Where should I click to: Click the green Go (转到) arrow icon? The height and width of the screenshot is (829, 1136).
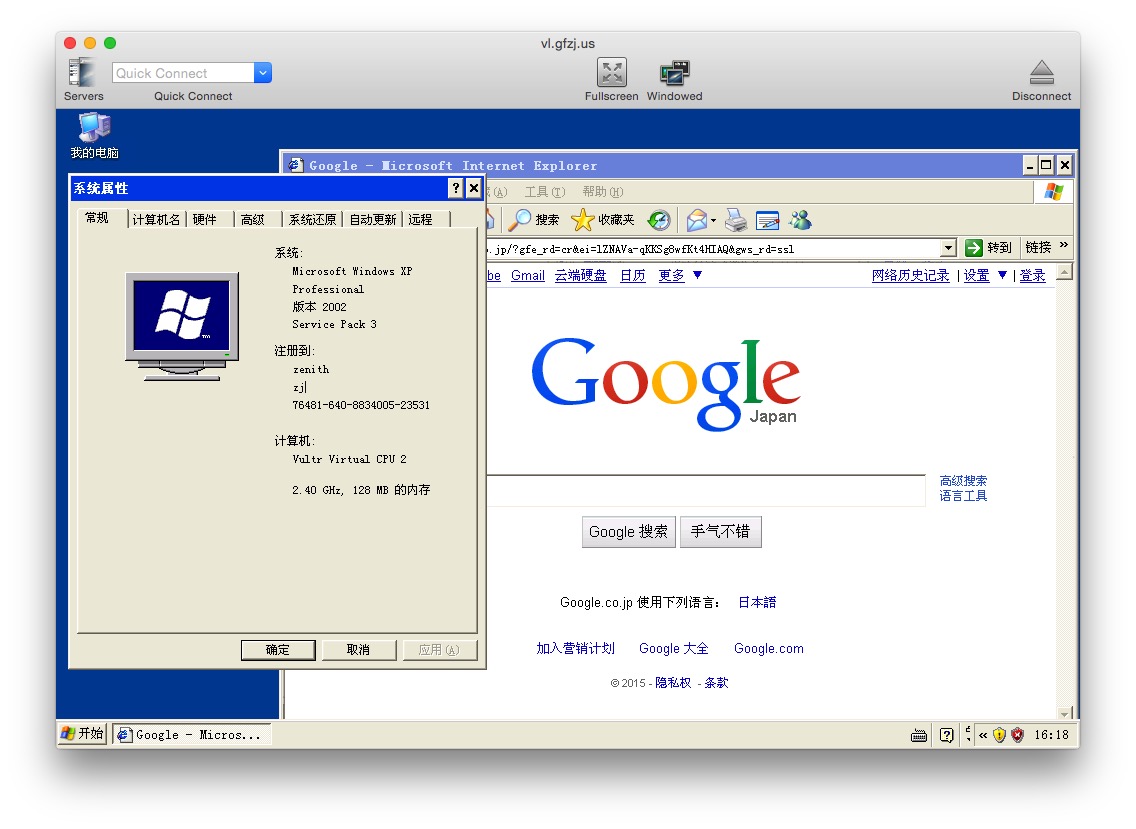click(974, 248)
